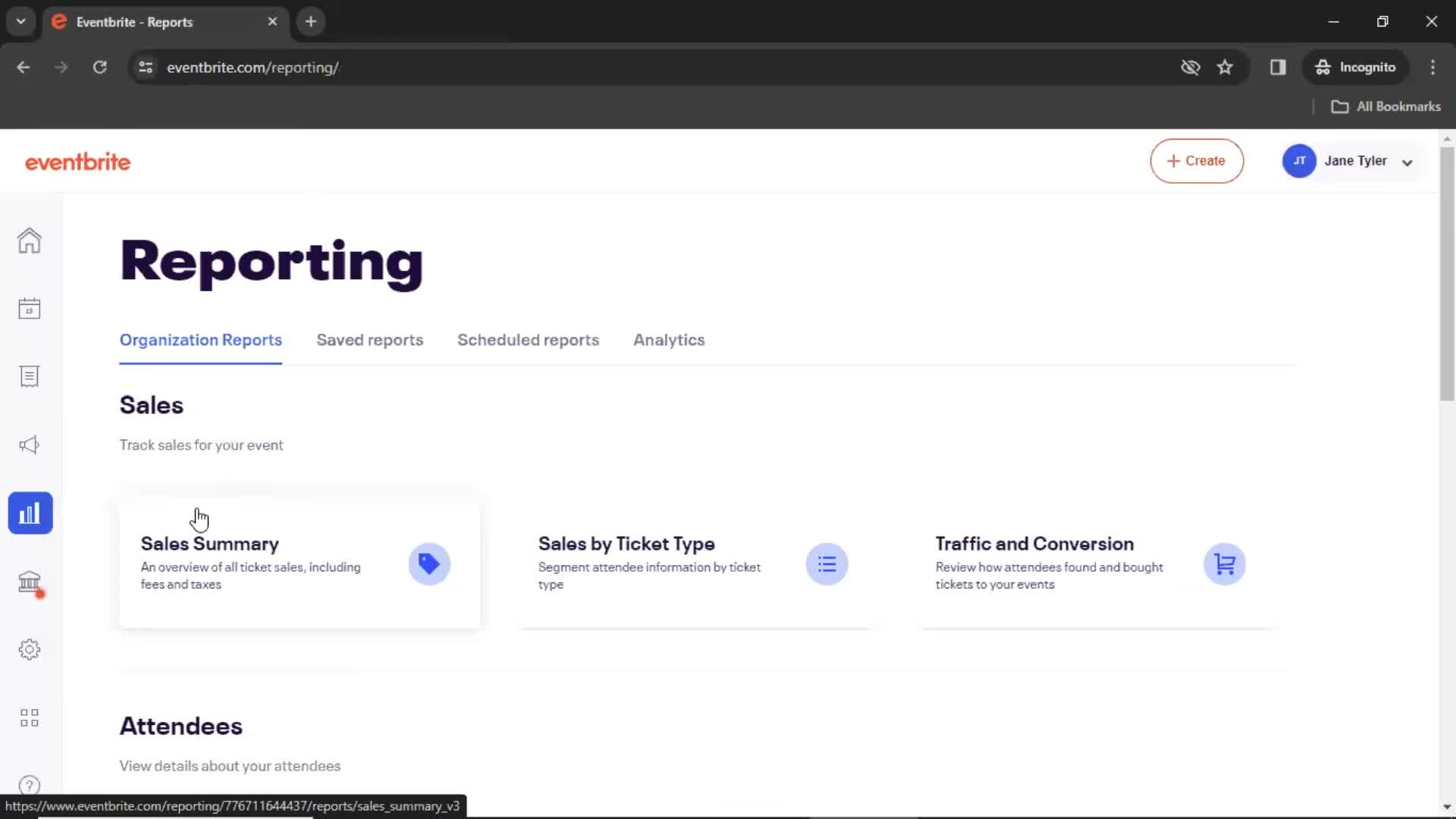Image resolution: width=1456 pixels, height=819 pixels.
Task: Click 'View details about your attendees' text
Action: pyautogui.click(x=230, y=766)
